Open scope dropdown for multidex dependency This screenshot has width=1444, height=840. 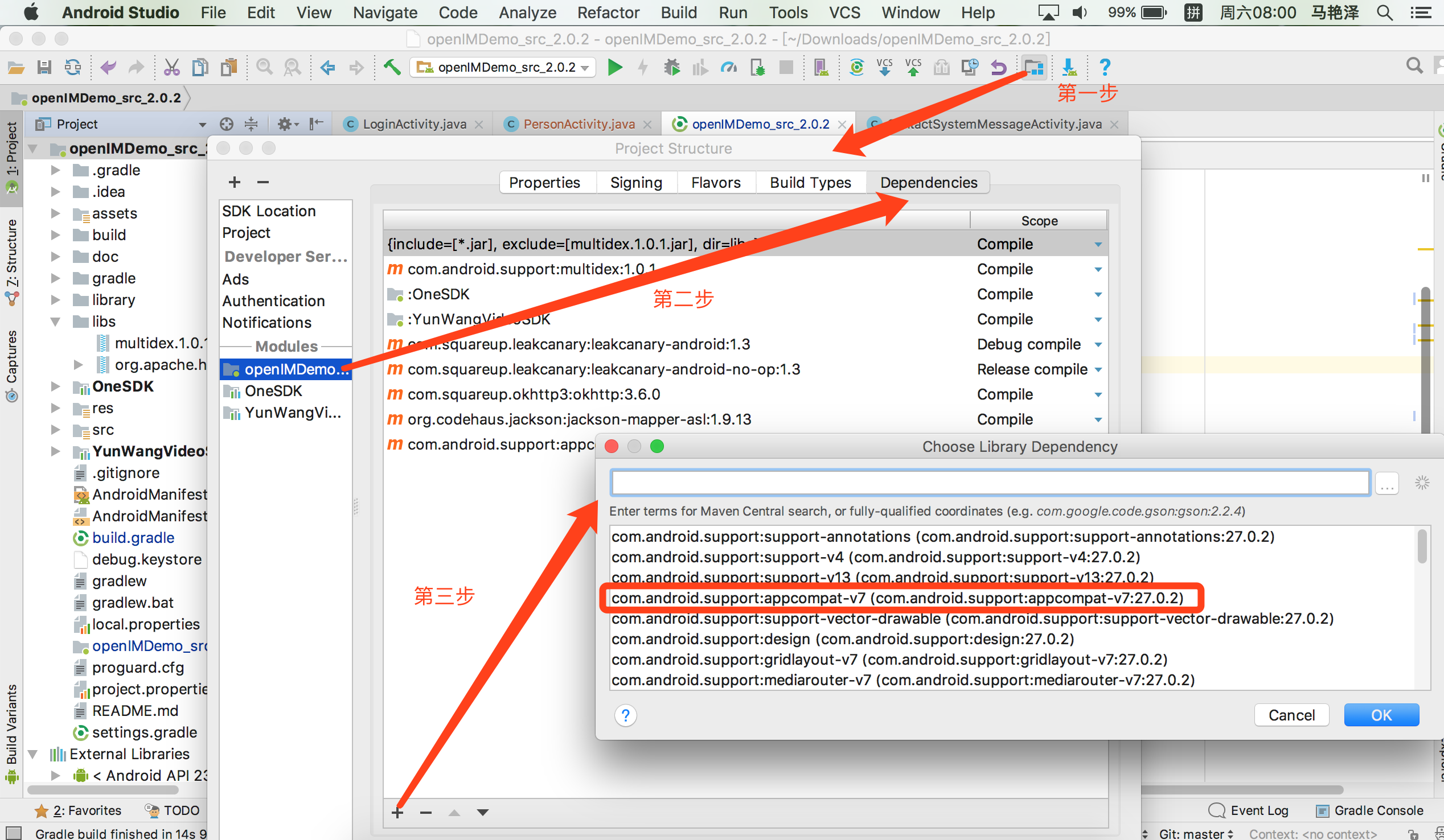pos(1098,269)
